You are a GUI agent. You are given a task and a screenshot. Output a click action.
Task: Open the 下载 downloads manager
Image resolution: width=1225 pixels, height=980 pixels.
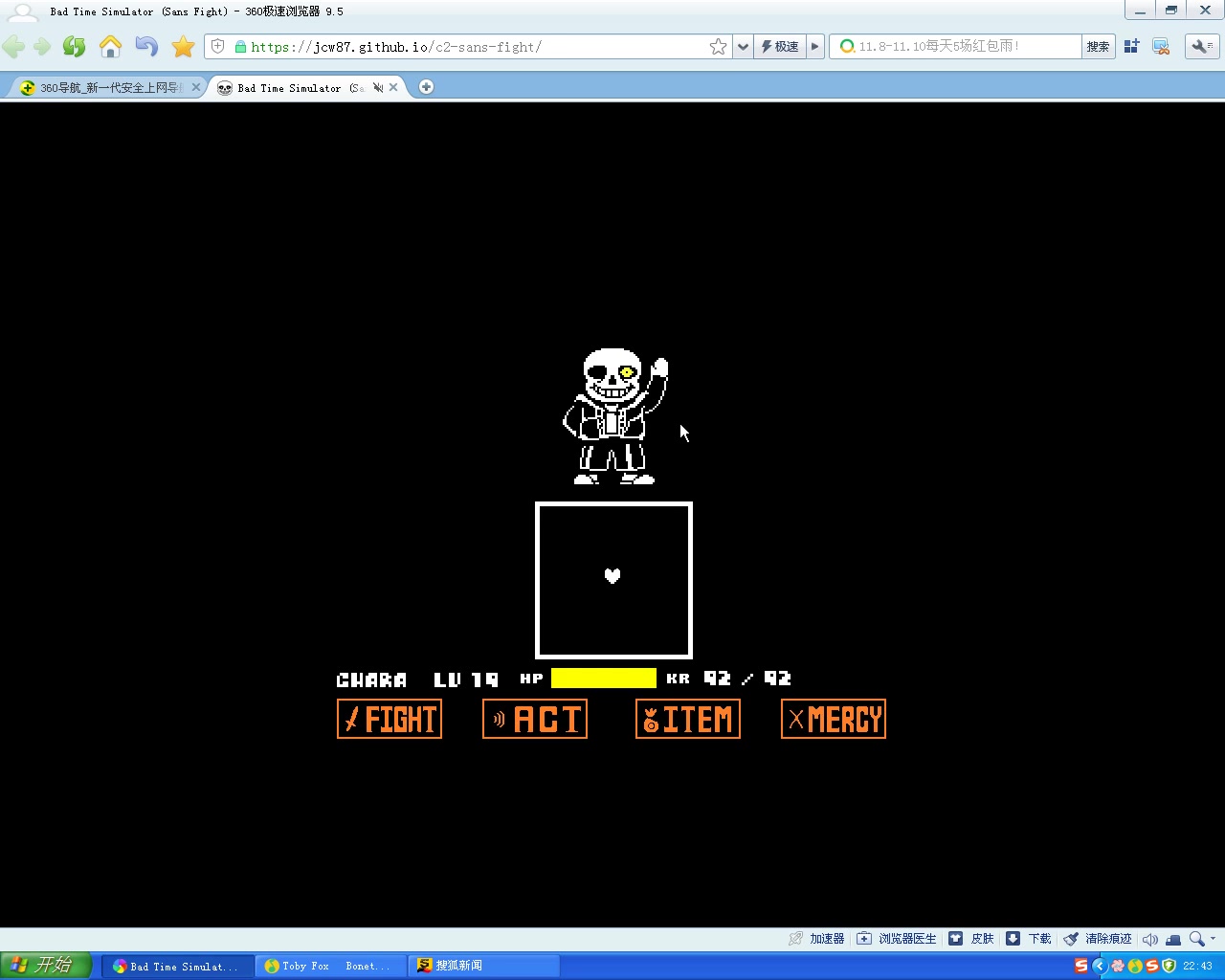(x=1029, y=939)
